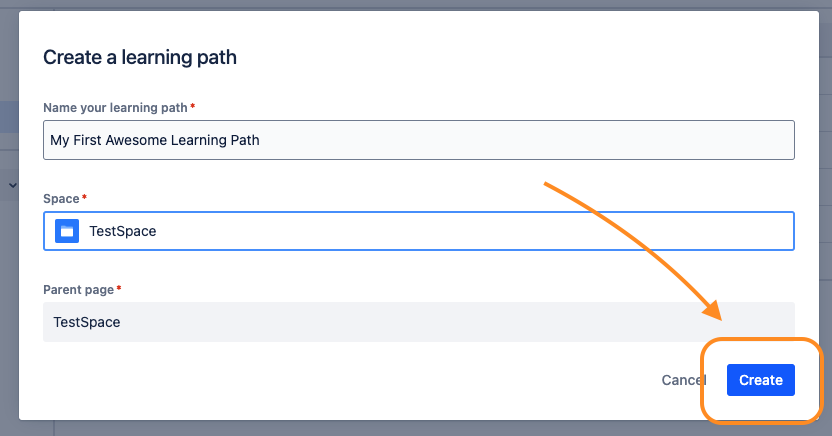Click the blue Create button
Viewport: 832px width, 436px height.
click(760, 380)
